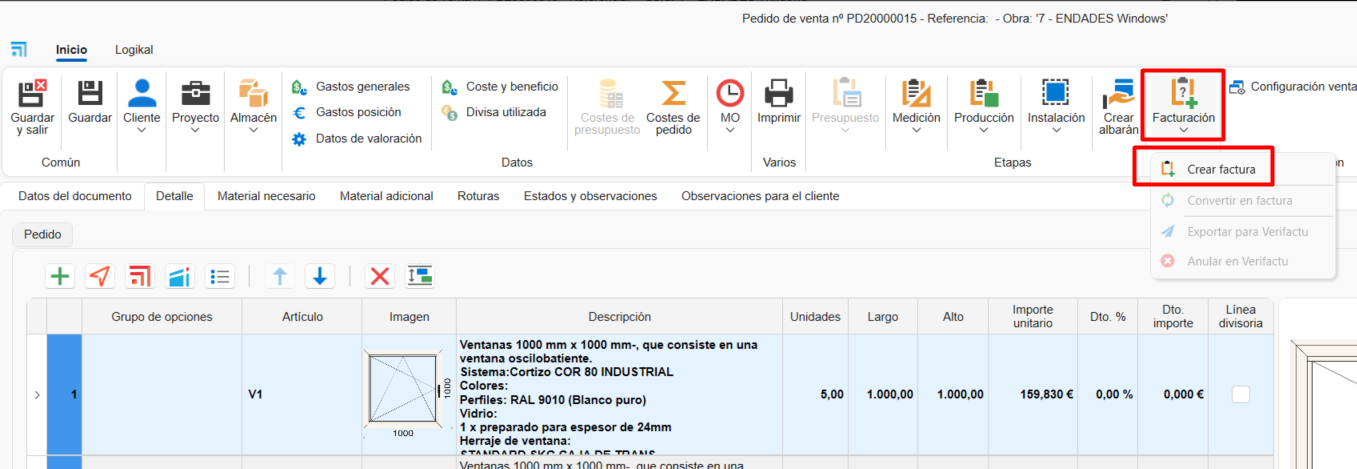The width and height of the screenshot is (1357, 469).
Task: Click the Guardar floppy disk icon
Action: click(90, 93)
